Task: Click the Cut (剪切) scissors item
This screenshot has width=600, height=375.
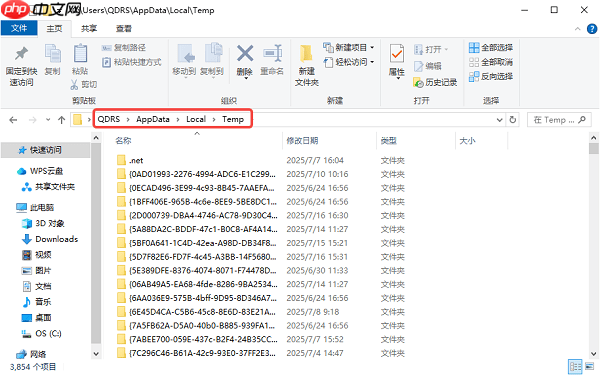Action: click(83, 84)
